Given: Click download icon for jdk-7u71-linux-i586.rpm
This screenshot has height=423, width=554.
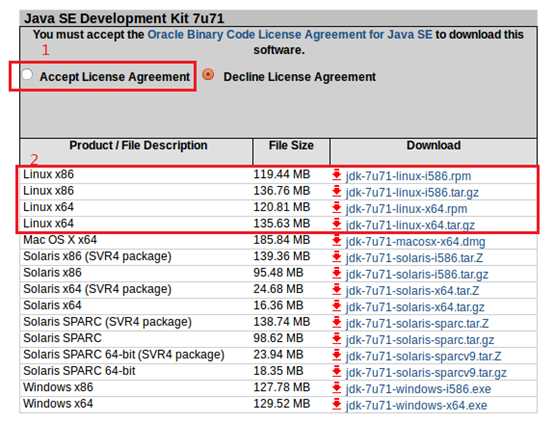Looking at the screenshot, I should point(336,175).
